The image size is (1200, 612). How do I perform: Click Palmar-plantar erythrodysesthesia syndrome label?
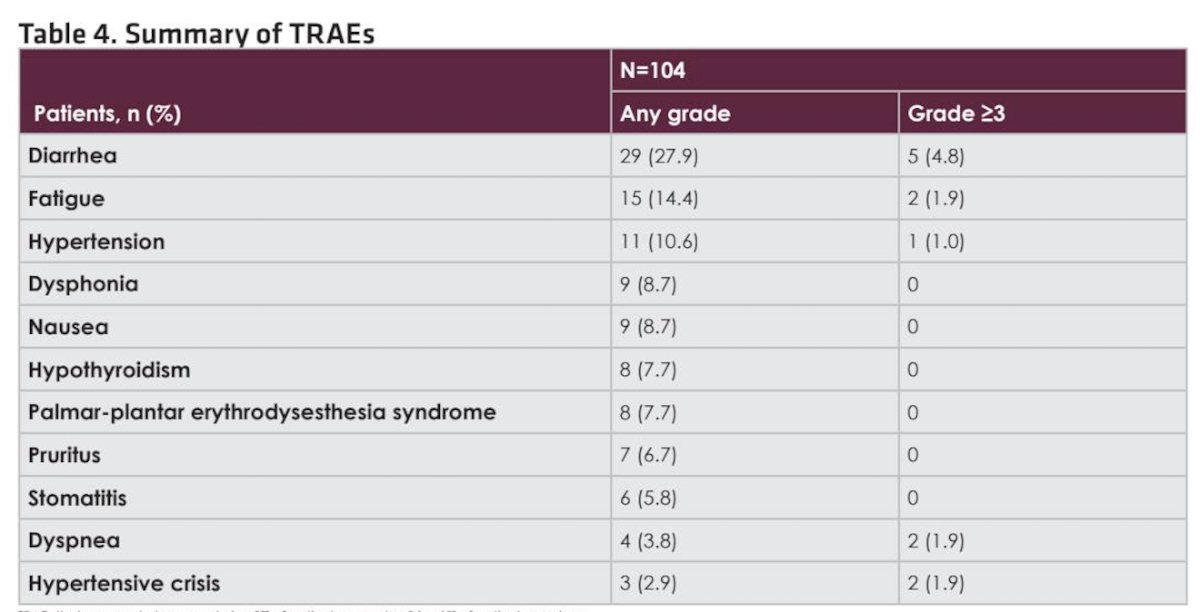coord(262,412)
